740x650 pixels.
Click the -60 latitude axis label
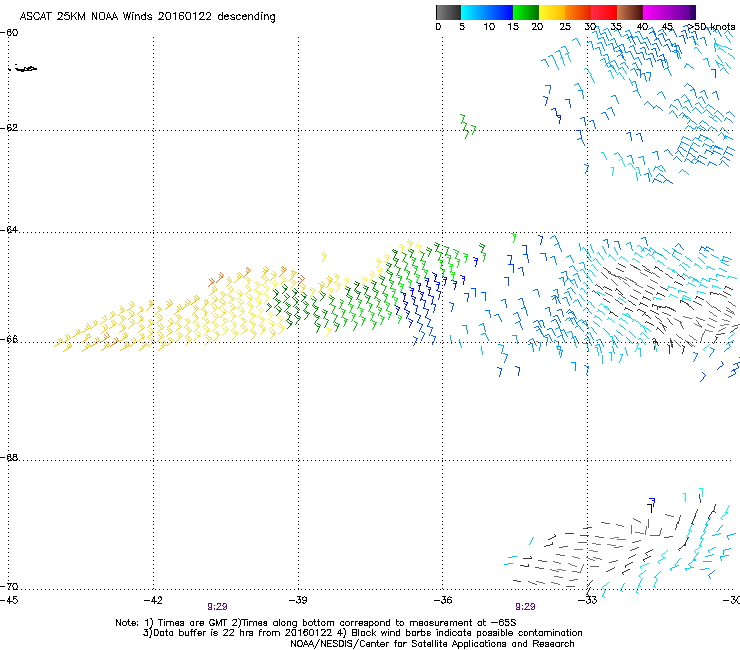click(x=9, y=33)
